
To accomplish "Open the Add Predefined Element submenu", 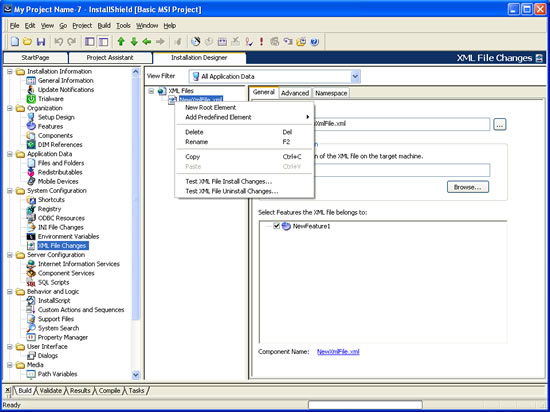I will click(244, 117).
